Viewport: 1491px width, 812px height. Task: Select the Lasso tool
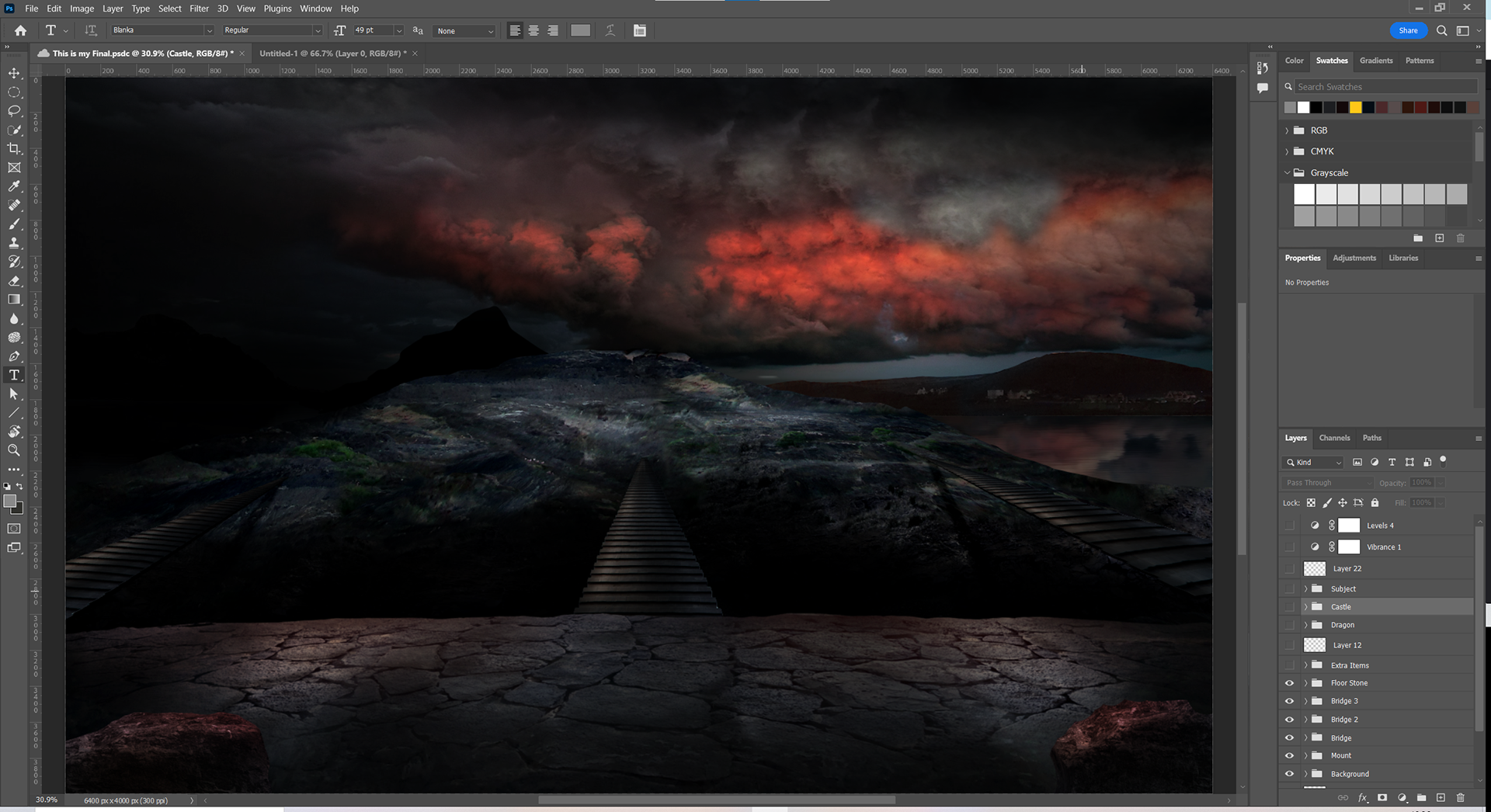tap(14, 111)
